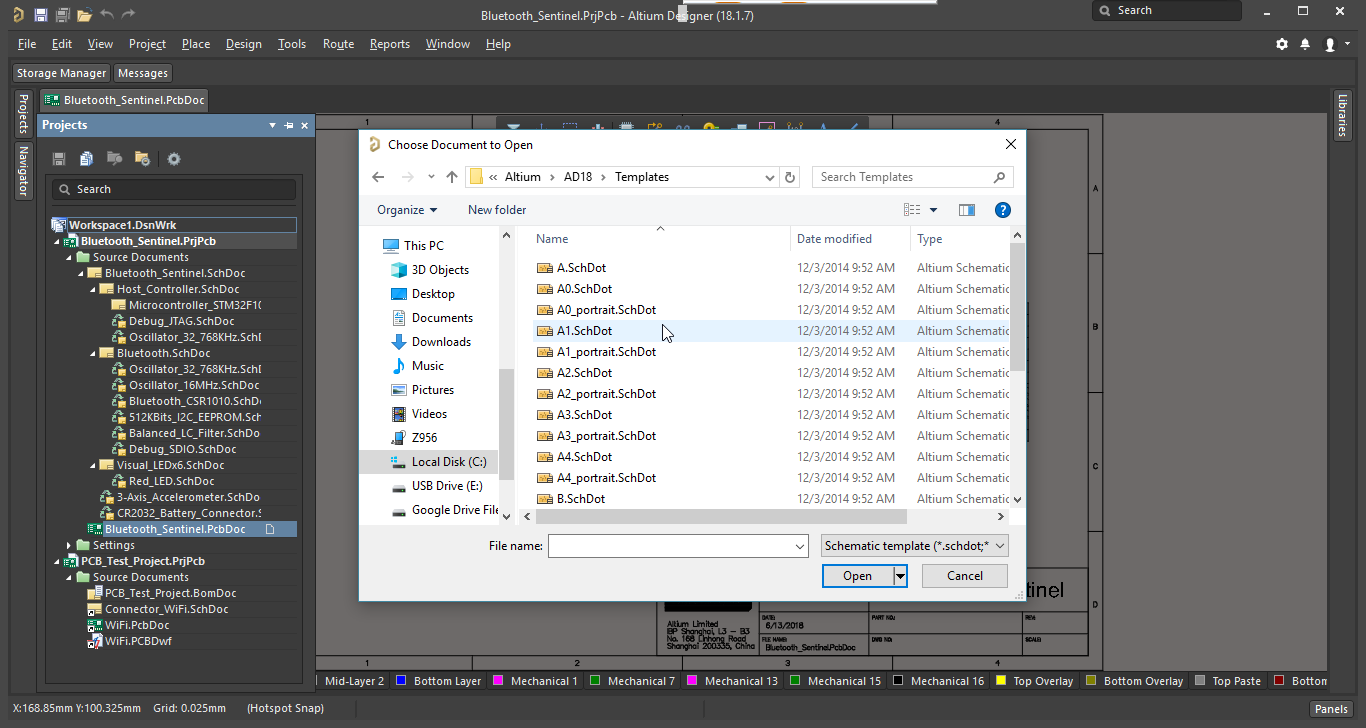
Task: Select Google Drive File in navigation pane
Action: click(x=444, y=510)
